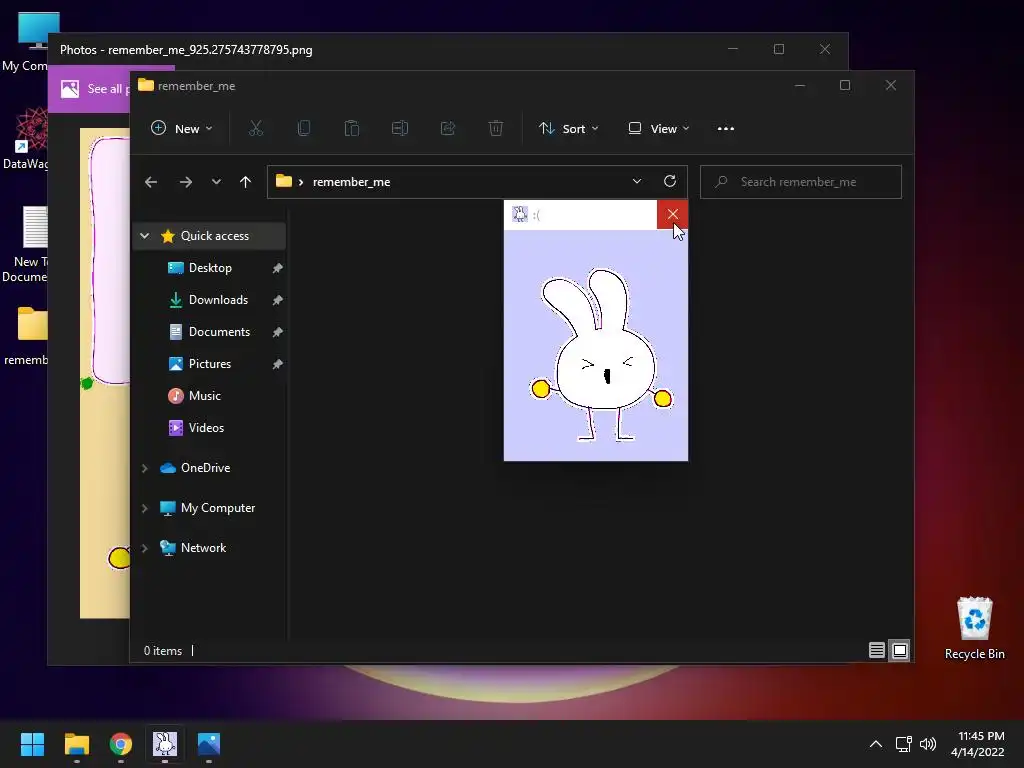
Task: Open Google Chrome from the taskbar
Action: tap(121, 744)
